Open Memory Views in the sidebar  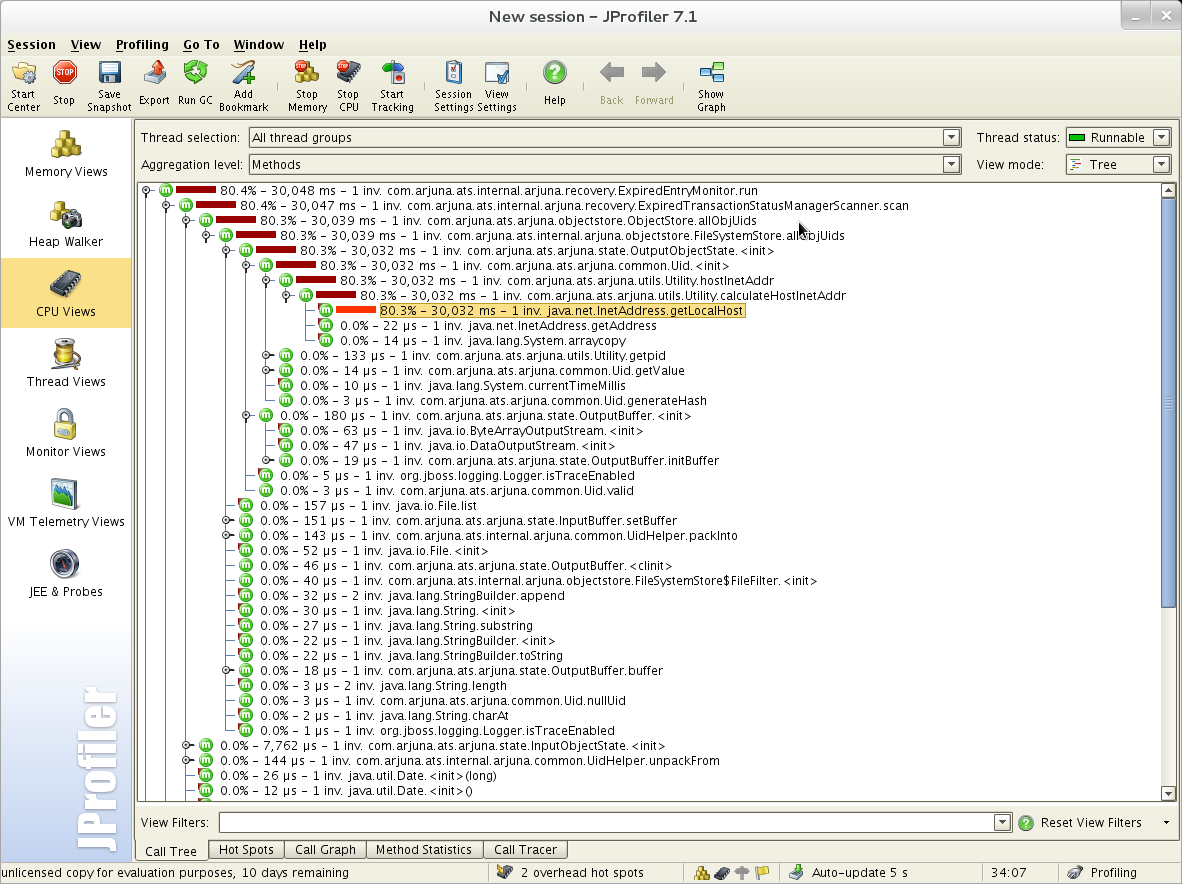66,154
